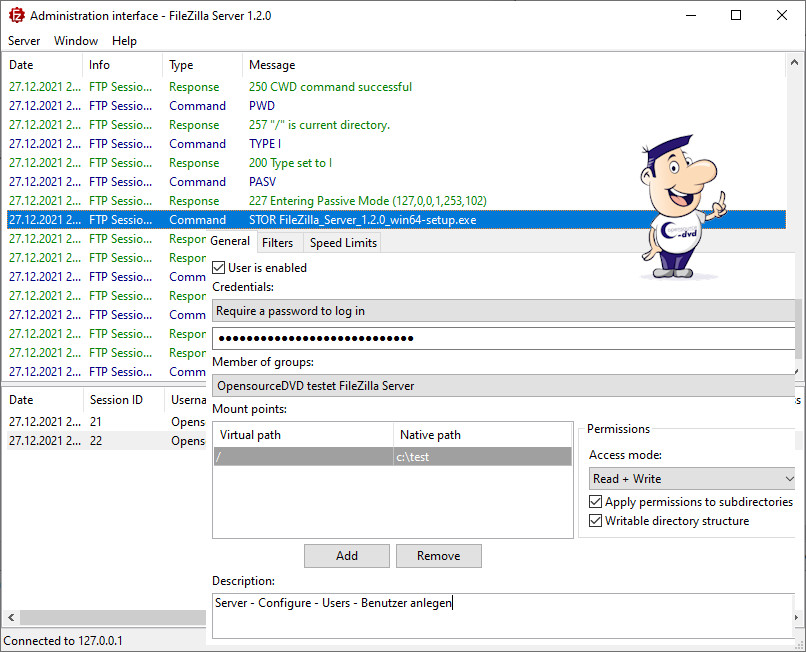Switch to the Filters tab
Image resolution: width=806 pixels, height=652 pixels.
[x=277, y=243]
